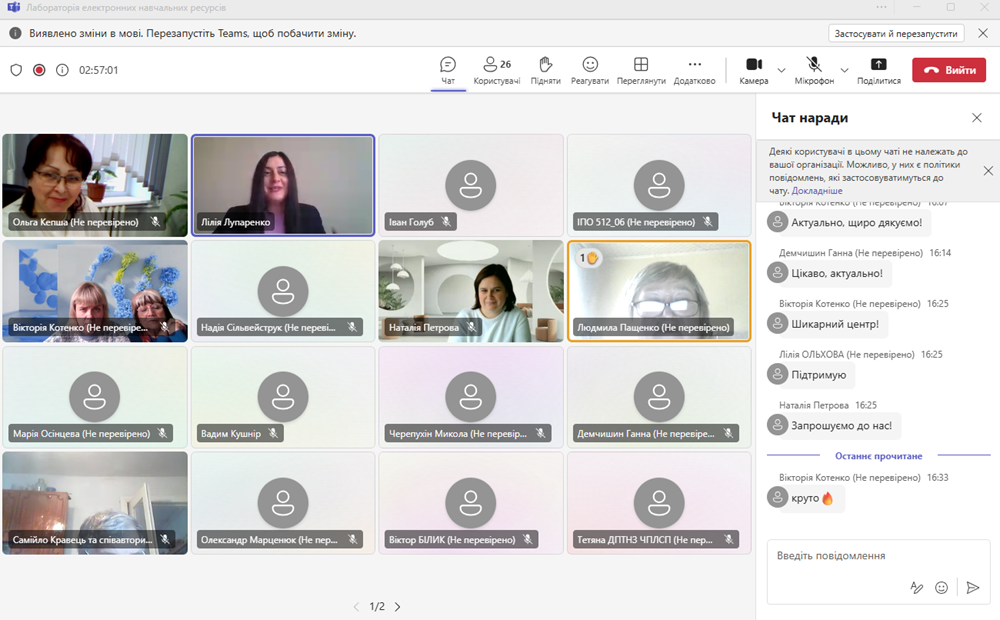Expand the camera options dropdown arrow

(782, 70)
